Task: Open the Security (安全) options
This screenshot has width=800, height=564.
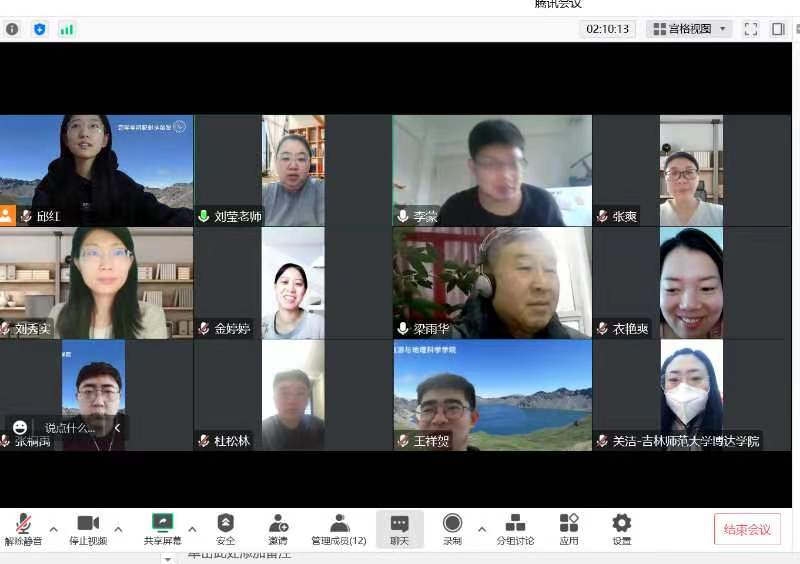Action: (226, 529)
